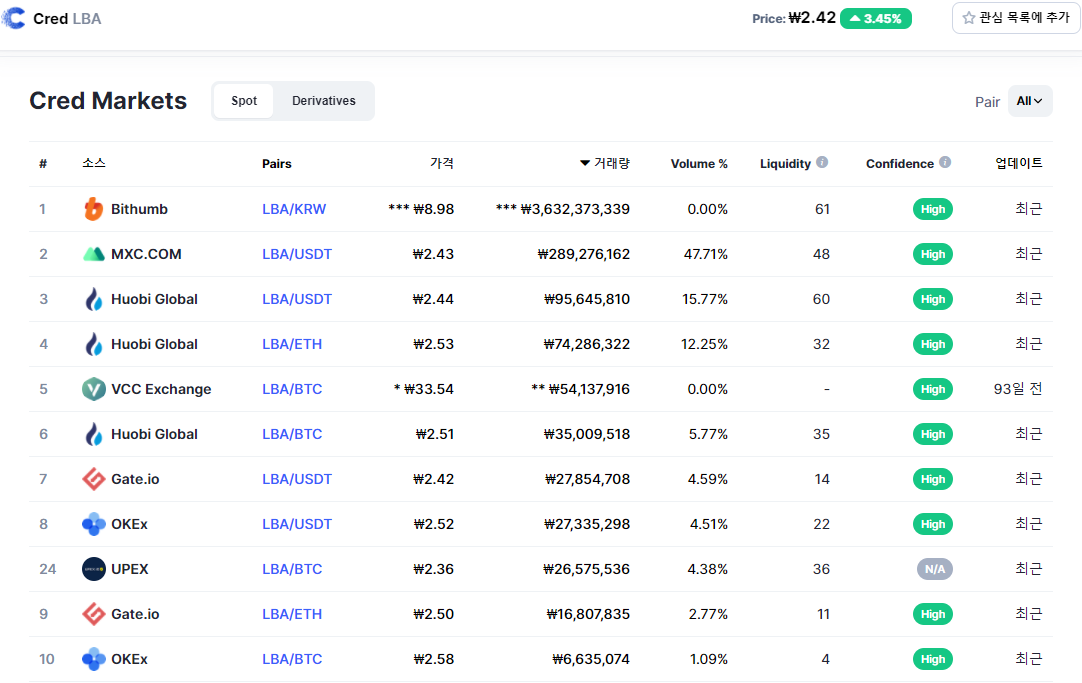
Task: Click Gate.io logo in the LBA/ETH row
Action: (93, 614)
